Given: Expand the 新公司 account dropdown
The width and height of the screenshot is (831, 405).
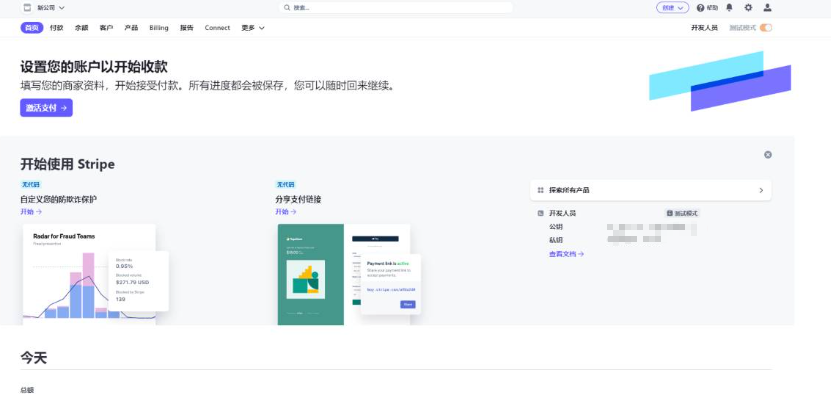Looking at the screenshot, I should (x=62, y=7).
